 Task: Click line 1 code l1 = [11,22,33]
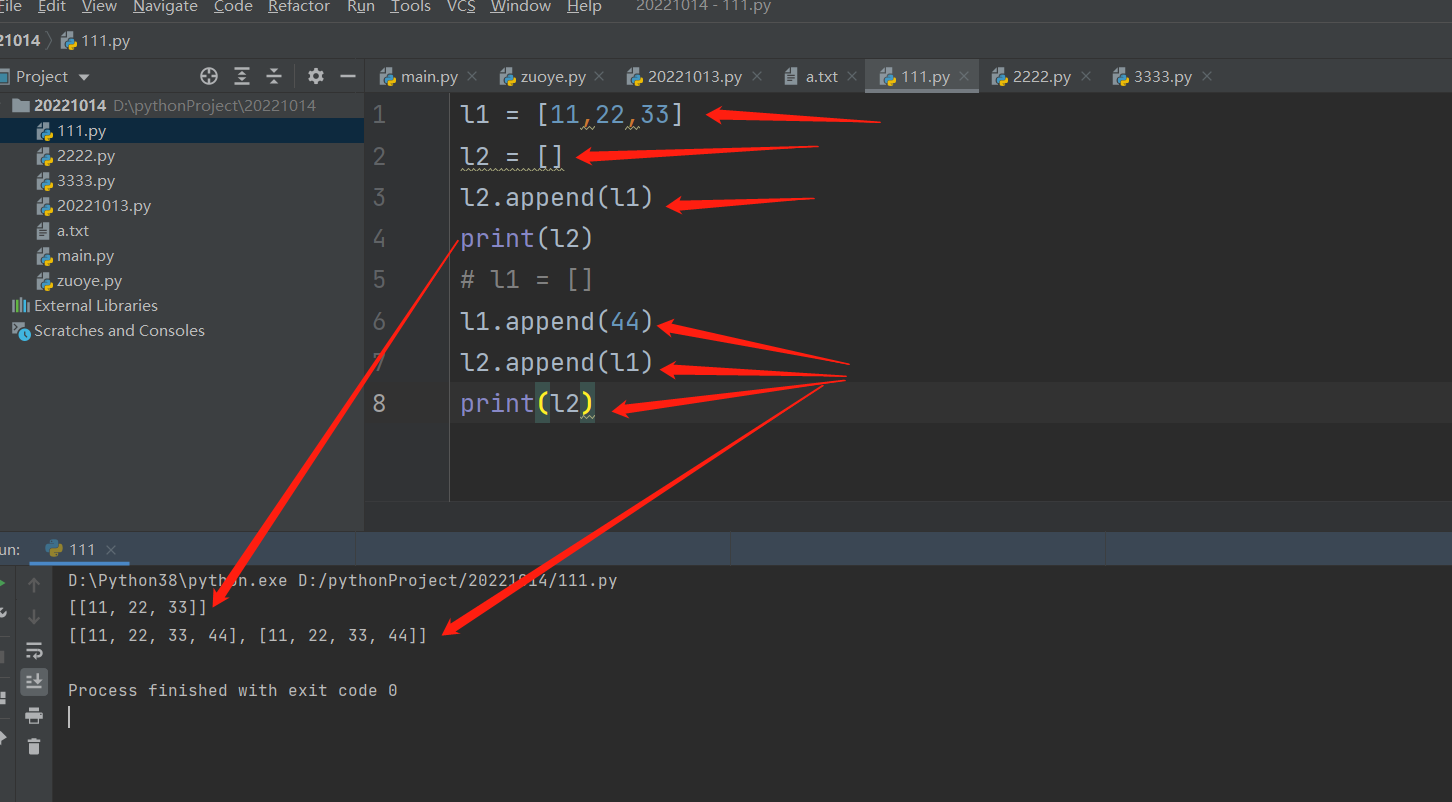pos(572,115)
